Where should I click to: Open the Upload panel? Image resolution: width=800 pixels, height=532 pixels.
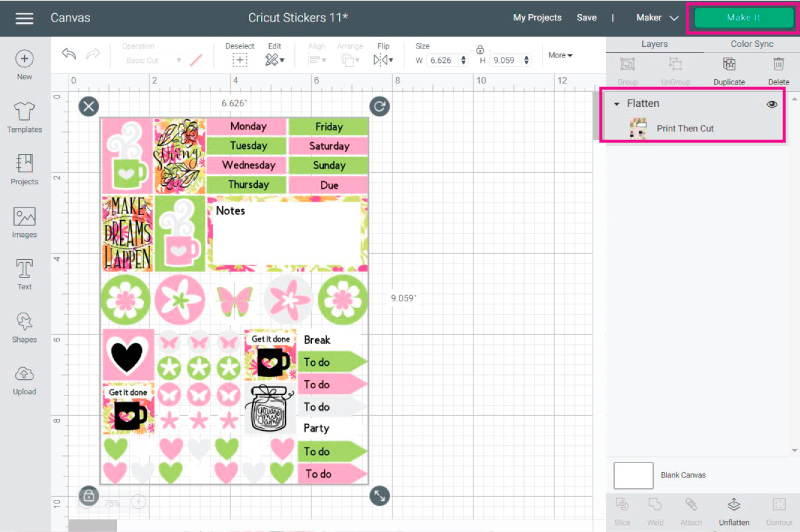coord(24,380)
